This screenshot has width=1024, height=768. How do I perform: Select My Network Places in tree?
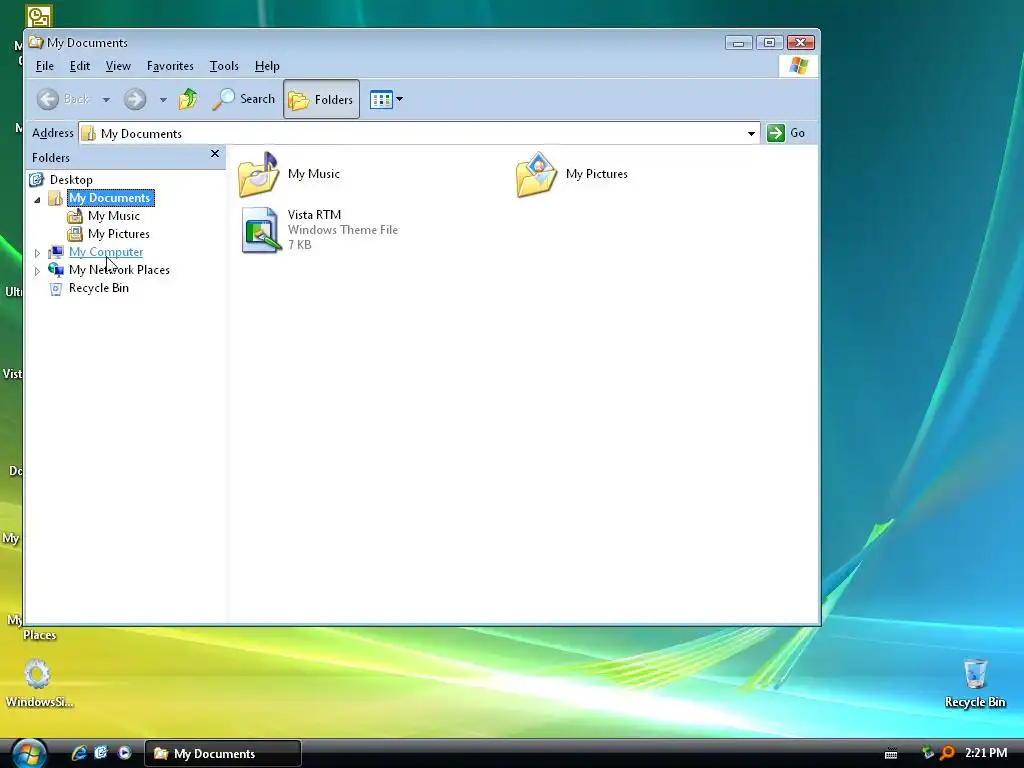tap(120, 270)
